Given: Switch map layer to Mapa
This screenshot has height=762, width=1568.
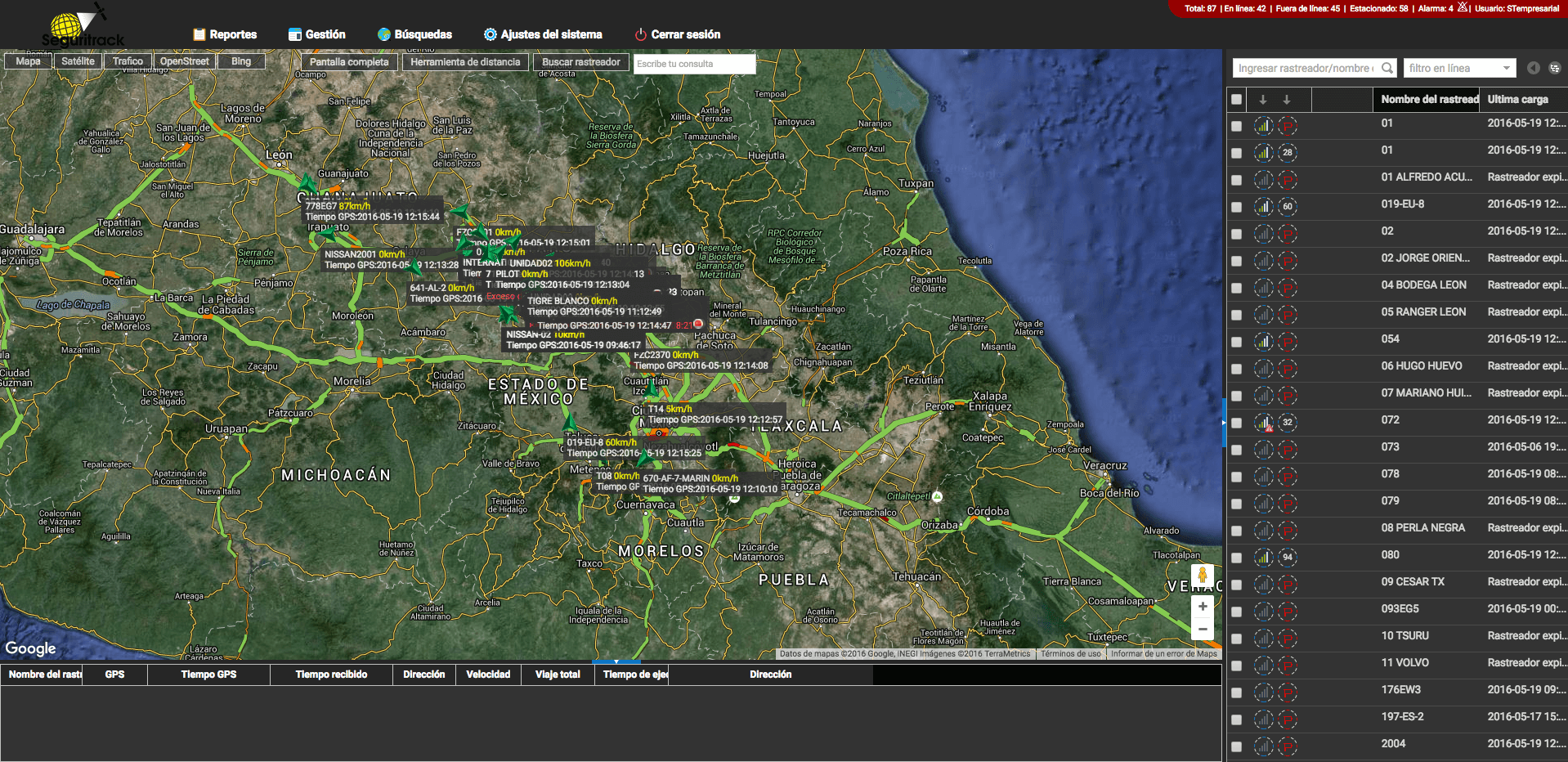Looking at the screenshot, I should [x=28, y=61].
